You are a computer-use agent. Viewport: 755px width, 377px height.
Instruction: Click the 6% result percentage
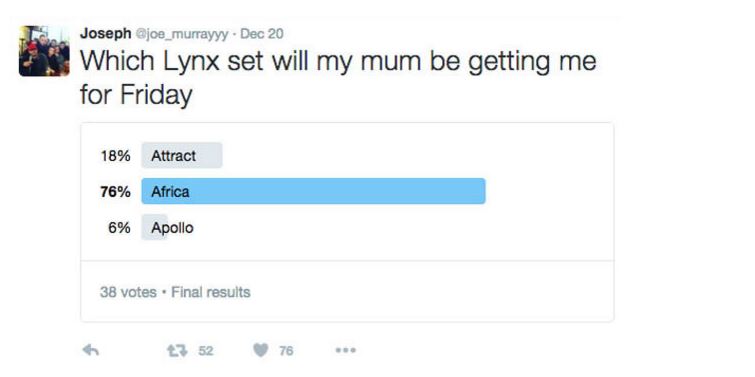[119, 228]
